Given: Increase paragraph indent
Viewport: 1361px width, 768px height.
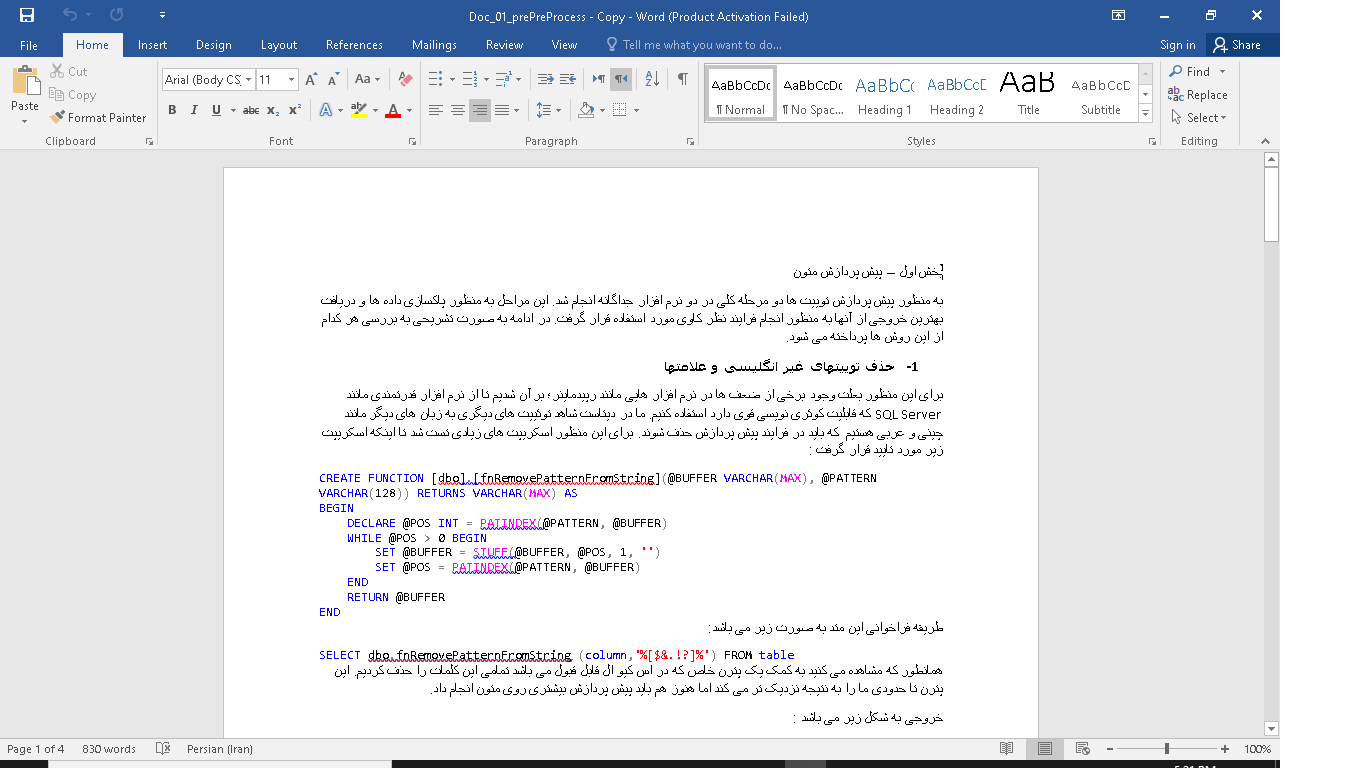Looking at the screenshot, I should (x=567, y=79).
